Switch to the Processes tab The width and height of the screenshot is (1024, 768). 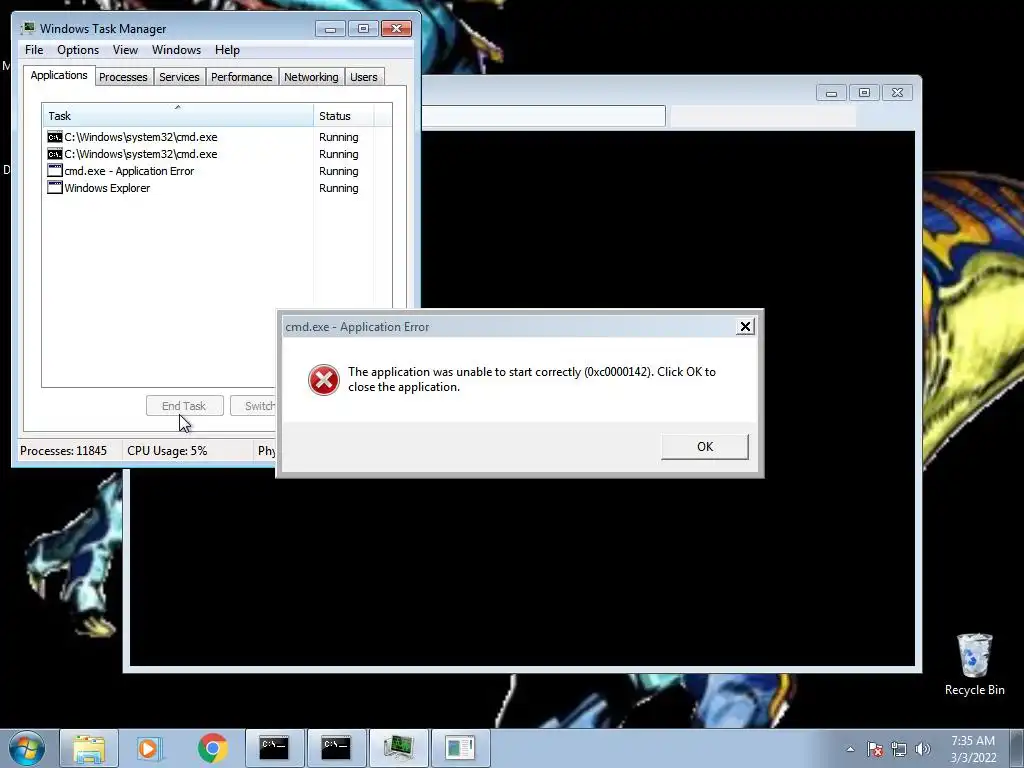click(x=123, y=77)
